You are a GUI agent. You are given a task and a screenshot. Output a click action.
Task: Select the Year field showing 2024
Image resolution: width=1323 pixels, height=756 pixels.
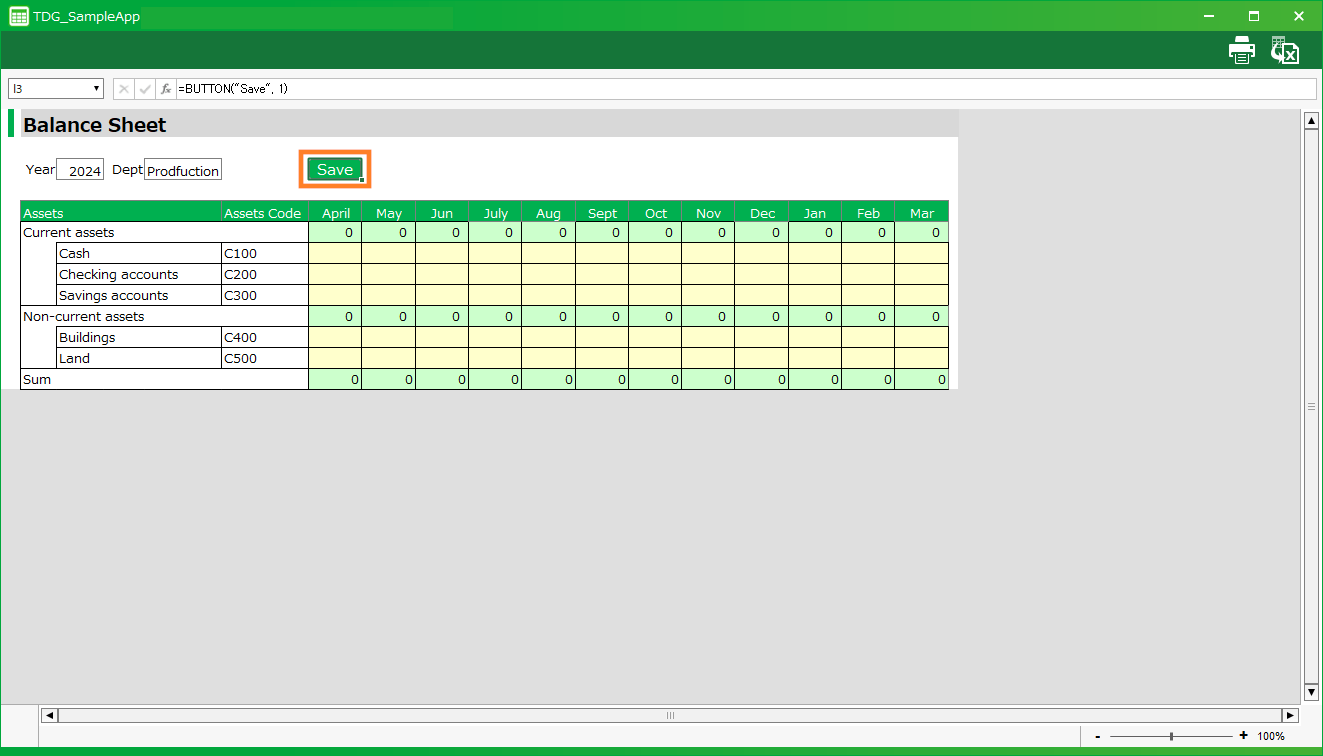[x=80, y=171]
